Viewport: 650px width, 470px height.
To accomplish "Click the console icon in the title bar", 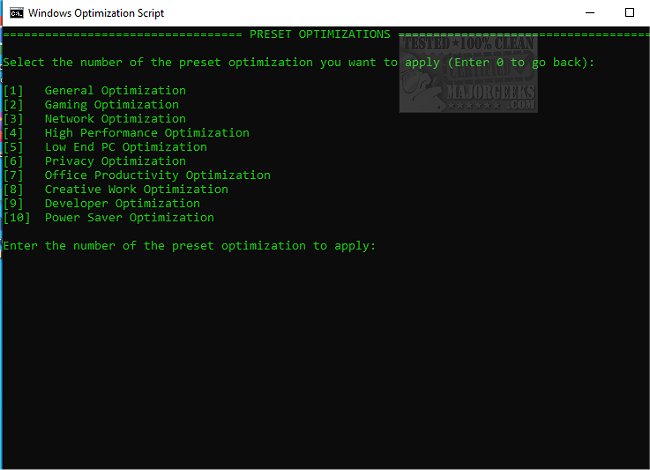I will point(17,13).
